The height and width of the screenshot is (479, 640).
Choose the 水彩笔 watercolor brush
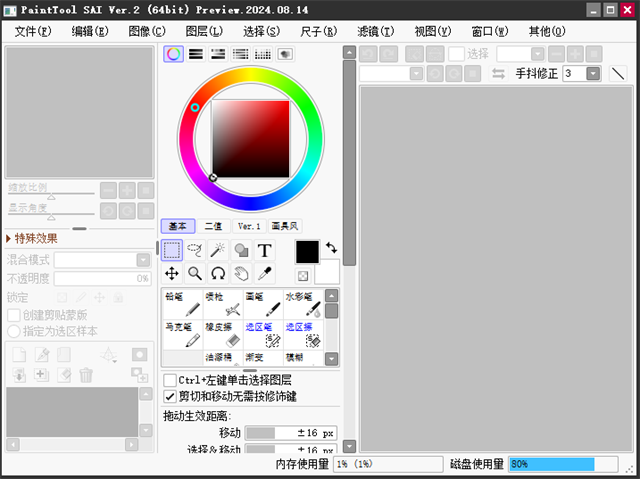(x=303, y=304)
